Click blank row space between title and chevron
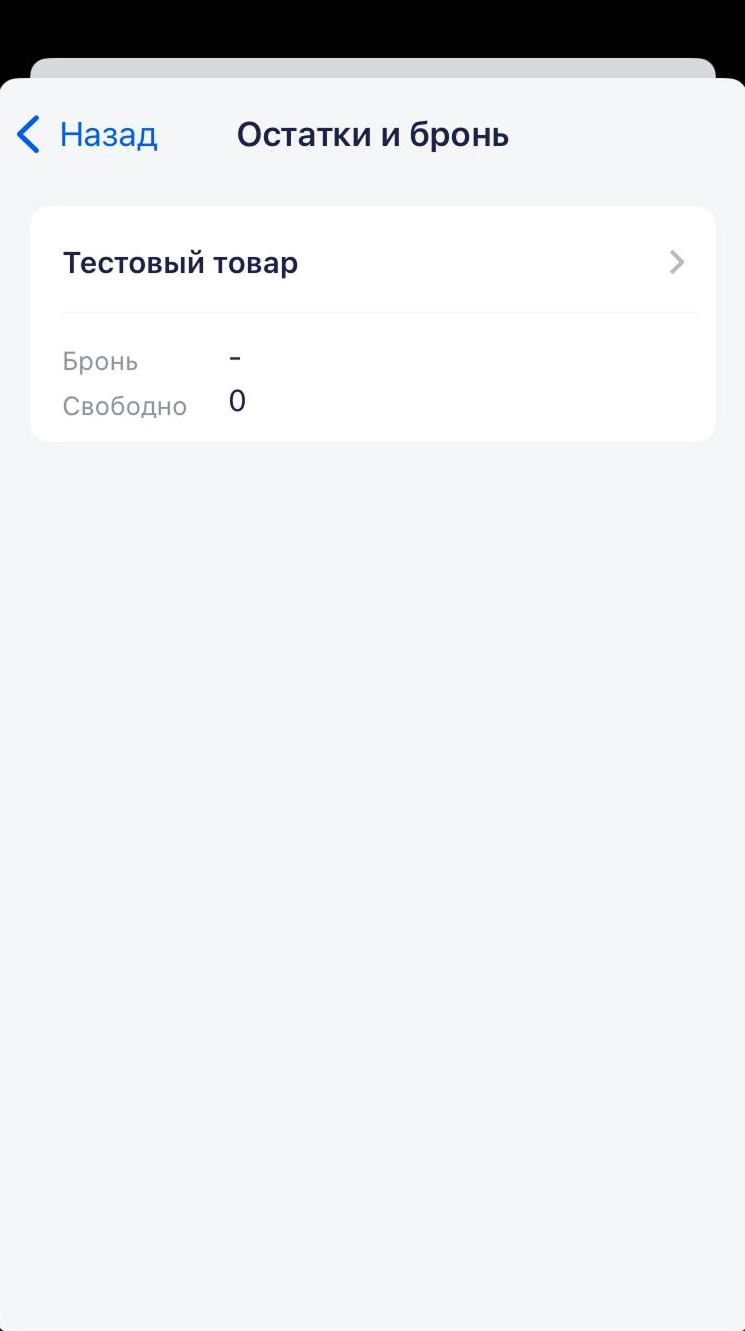 pyautogui.click(x=480, y=263)
